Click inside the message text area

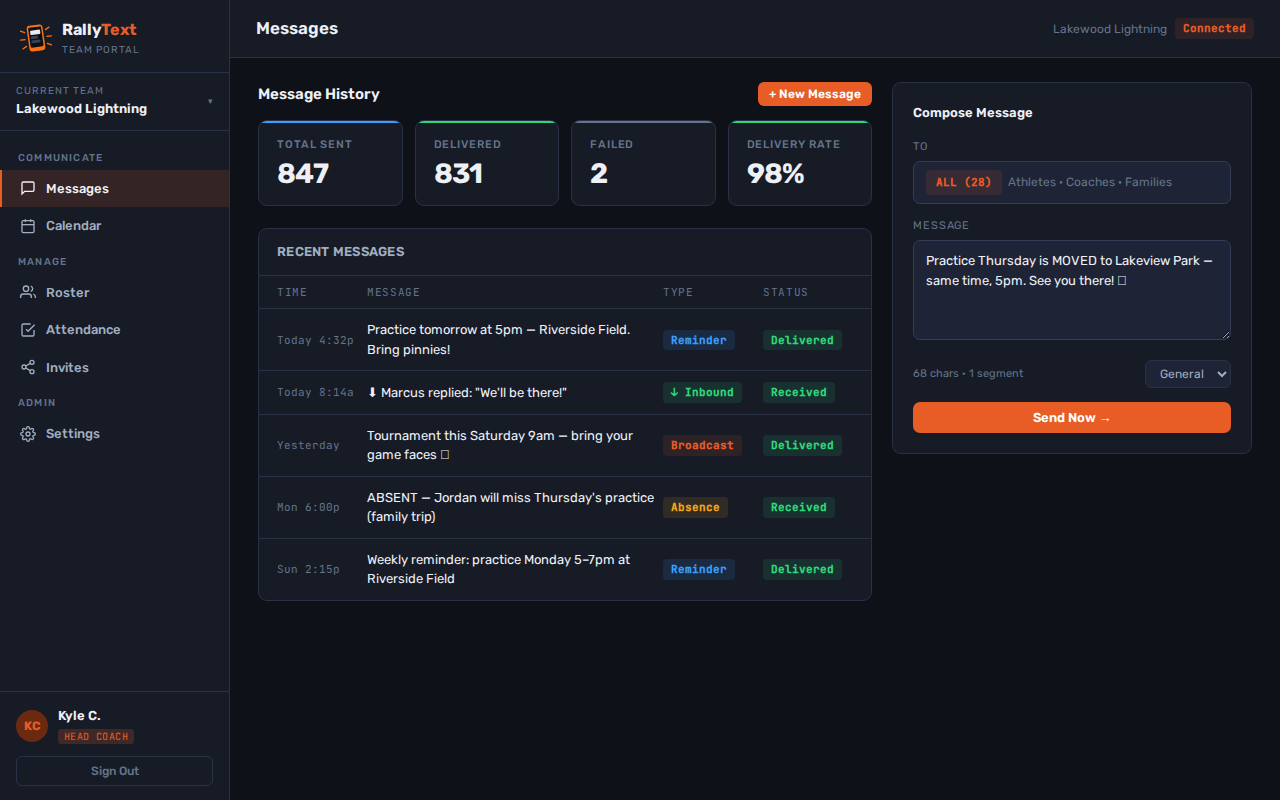tap(1072, 290)
